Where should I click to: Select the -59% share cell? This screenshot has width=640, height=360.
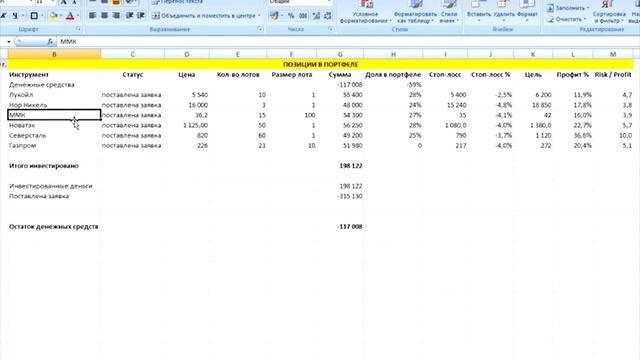point(393,85)
